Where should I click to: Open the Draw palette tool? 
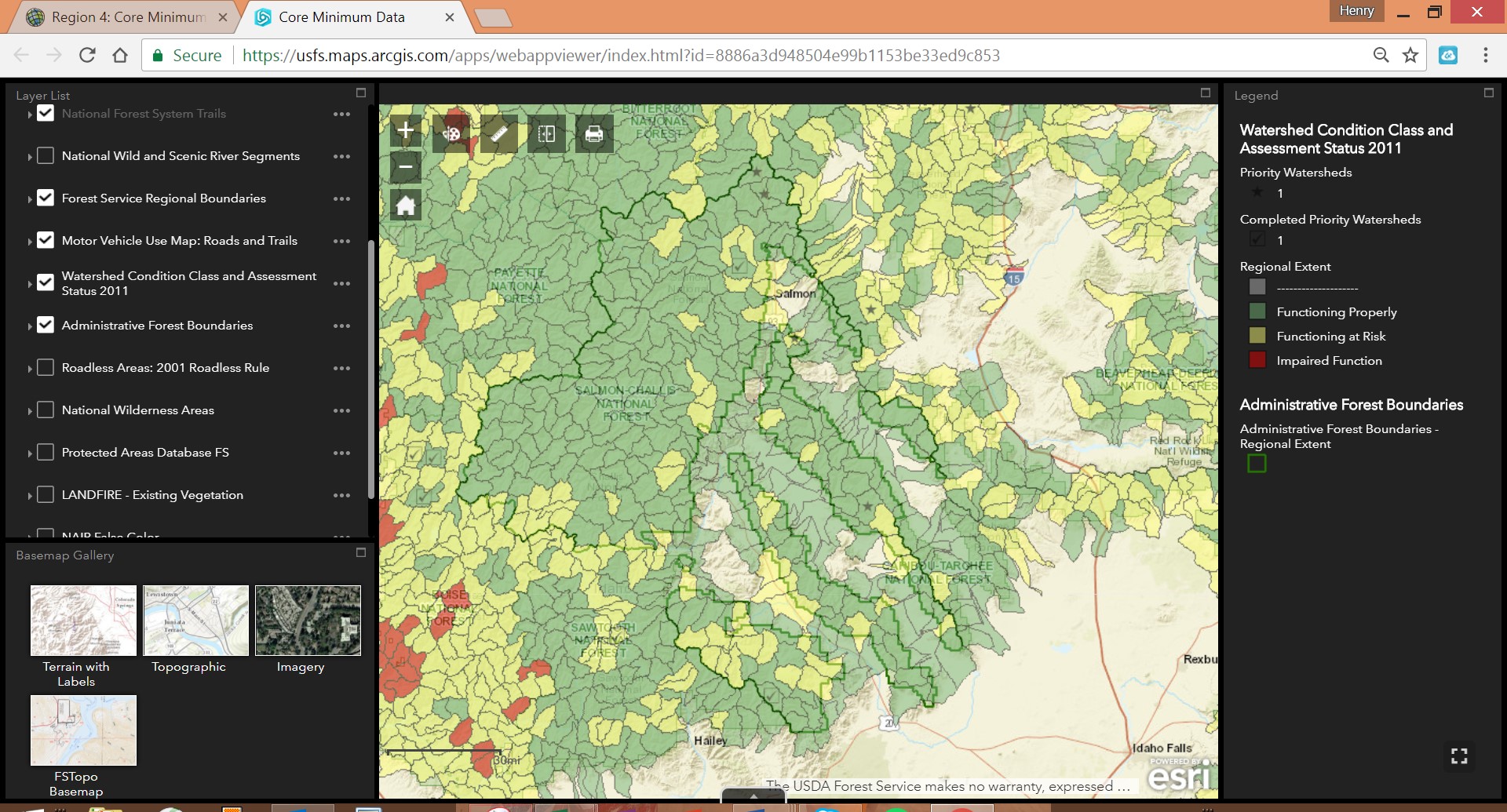click(x=451, y=133)
